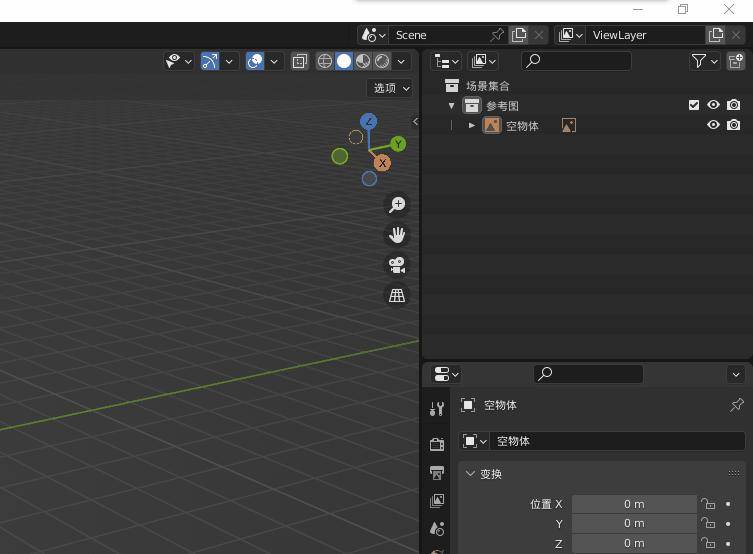Switch to material preview shading
Image resolution: width=753 pixels, height=554 pixels.
(x=363, y=61)
